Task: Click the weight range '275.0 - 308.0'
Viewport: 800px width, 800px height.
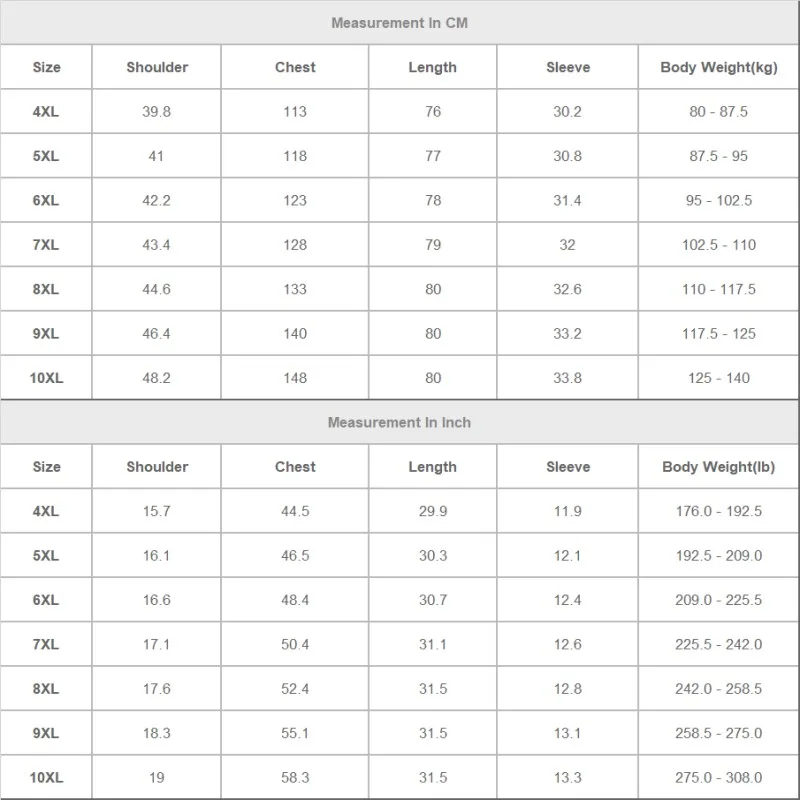Action: click(718, 778)
